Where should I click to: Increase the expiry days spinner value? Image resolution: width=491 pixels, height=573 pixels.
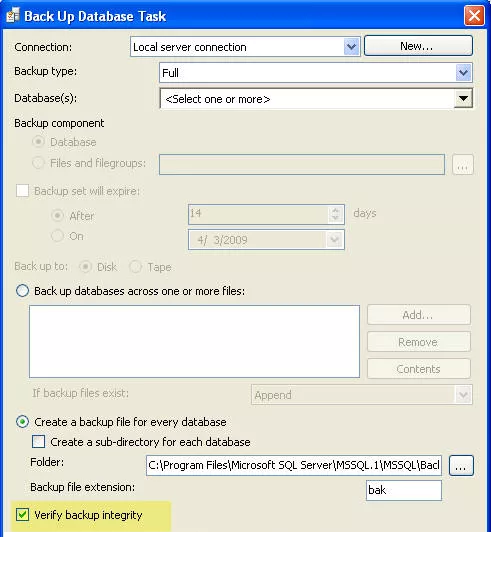(x=335, y=210)
